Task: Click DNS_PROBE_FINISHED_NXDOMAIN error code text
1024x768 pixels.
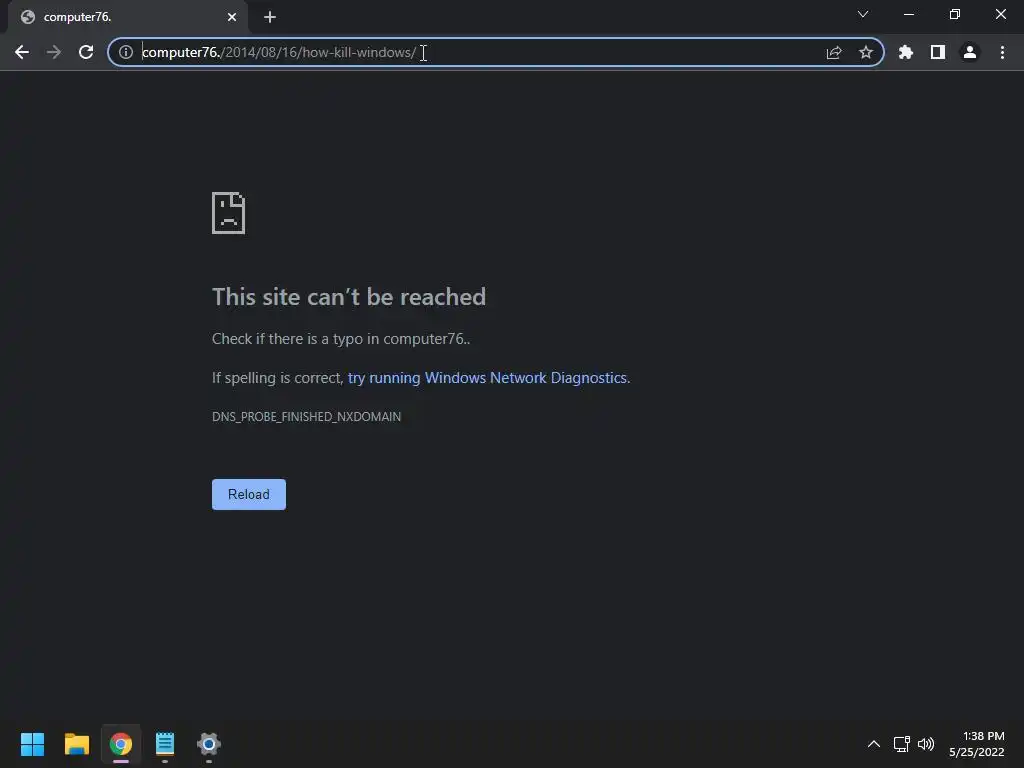Action: tap(306, 417)
